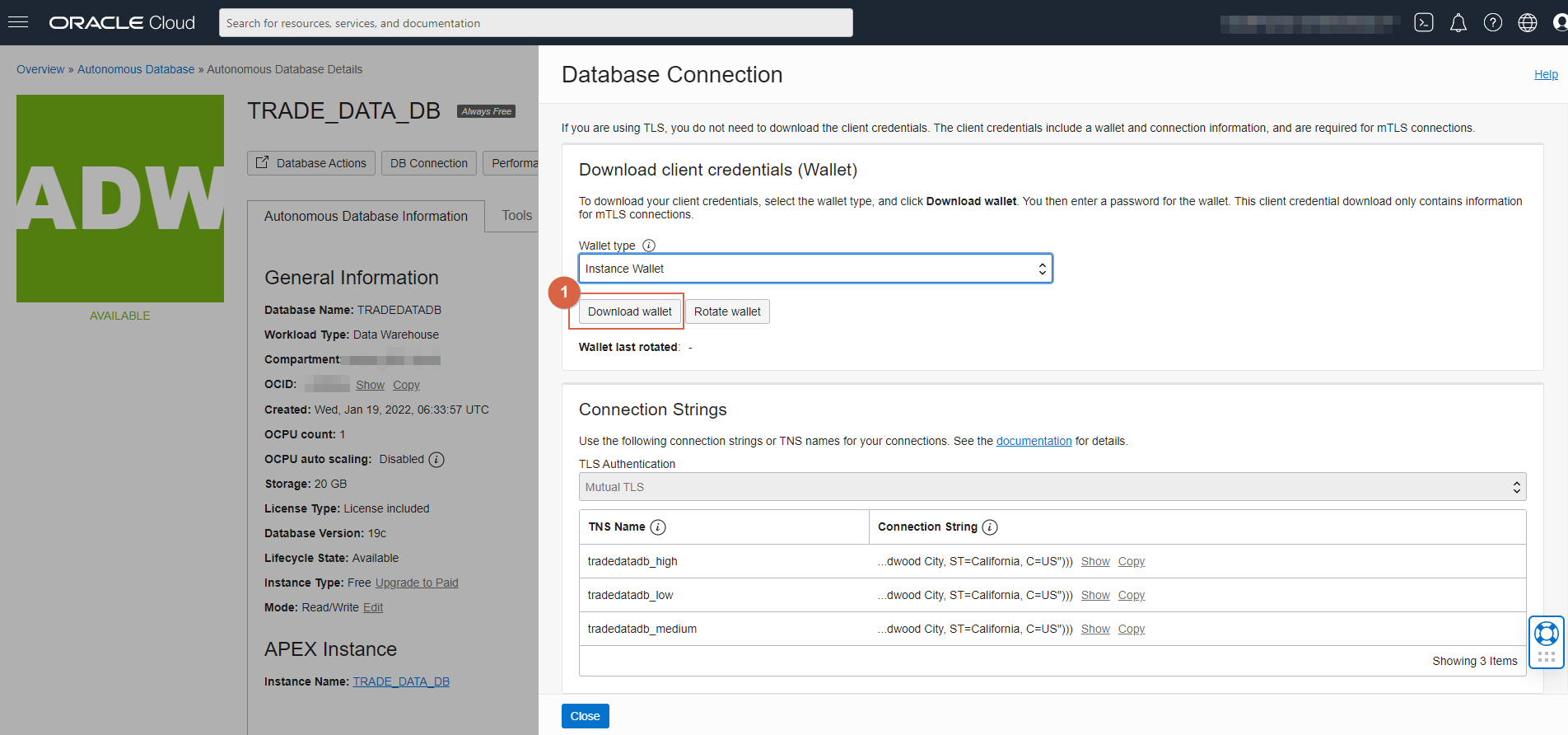Switch to the Tools tab
Viewport: 1568px width, 735px height.
click(517, 216)
